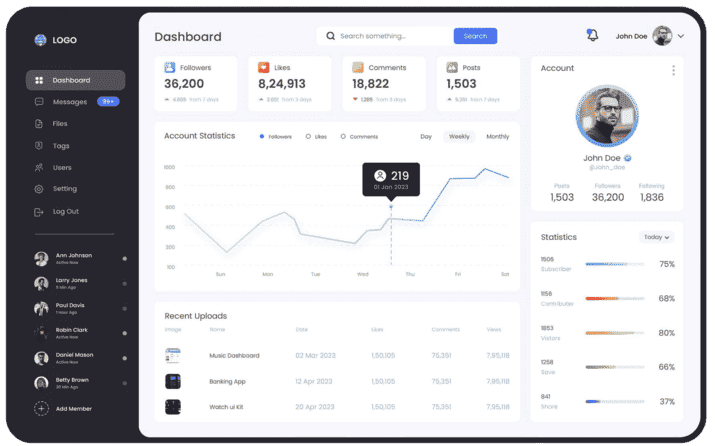Switch to the Day chart tab
715x446 pixels.
tap(426, 136)
